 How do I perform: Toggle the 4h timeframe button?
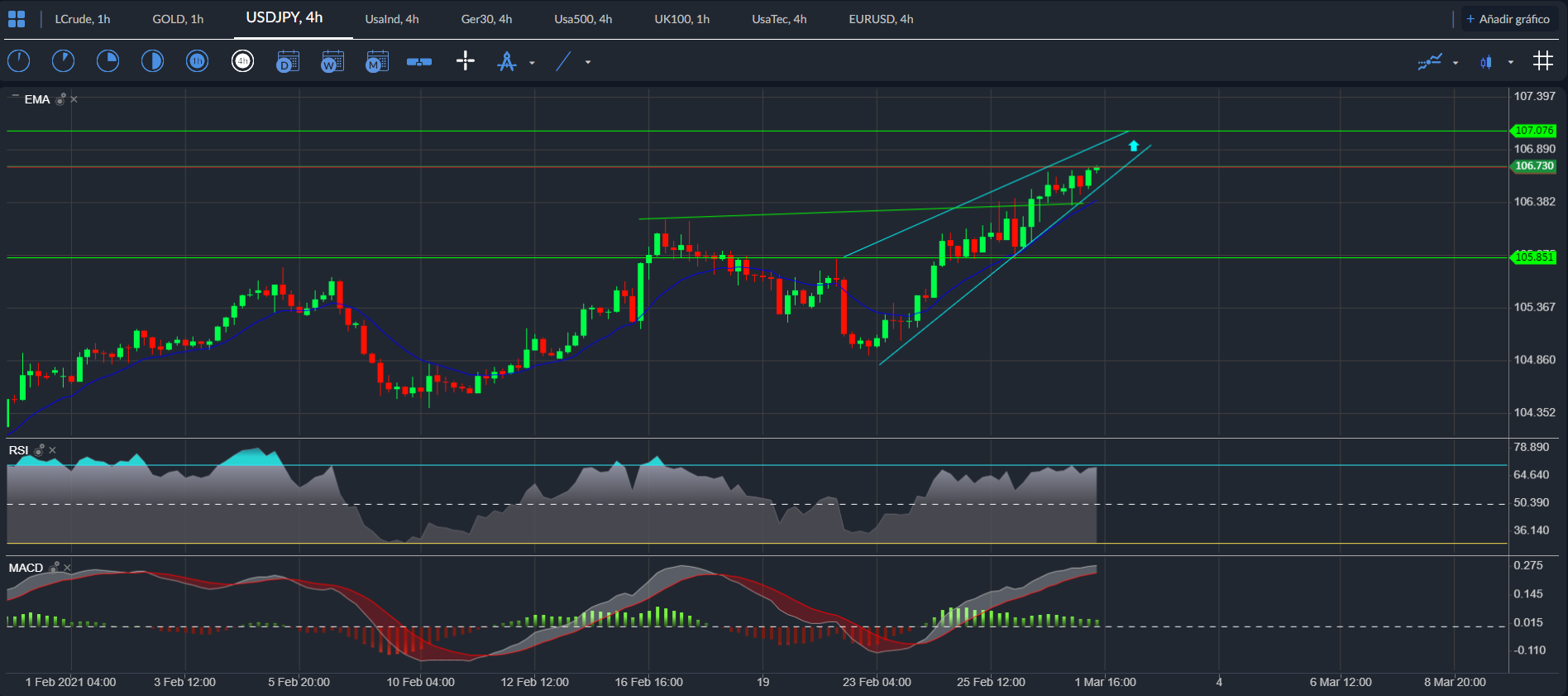(x=242, y=61)
